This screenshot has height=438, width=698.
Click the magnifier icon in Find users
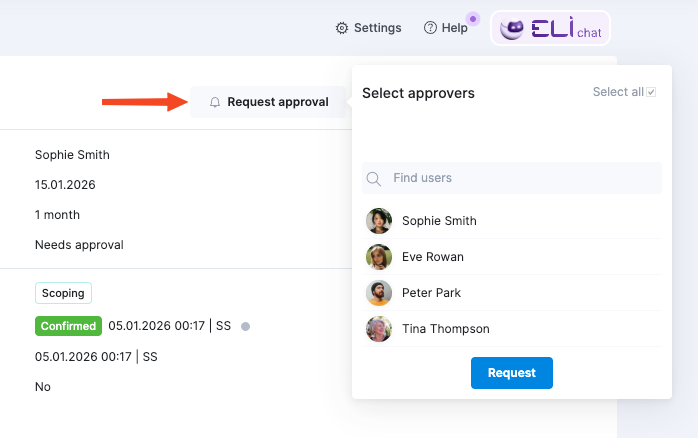click(x=373, y=178)
